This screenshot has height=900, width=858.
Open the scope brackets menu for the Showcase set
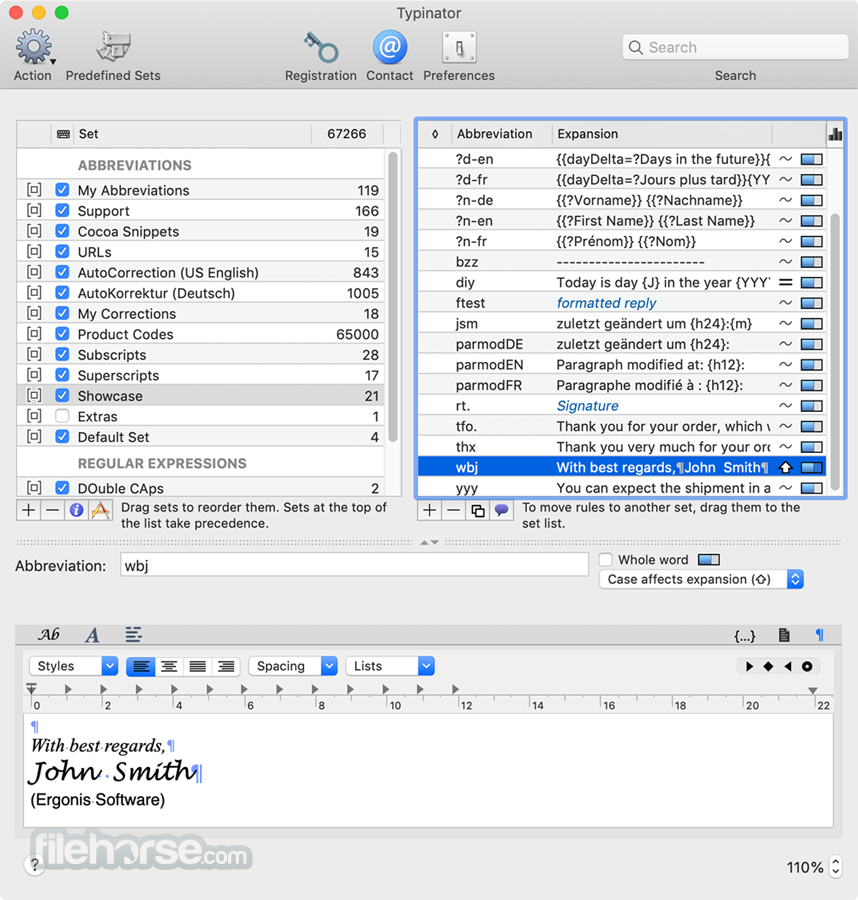34,395
